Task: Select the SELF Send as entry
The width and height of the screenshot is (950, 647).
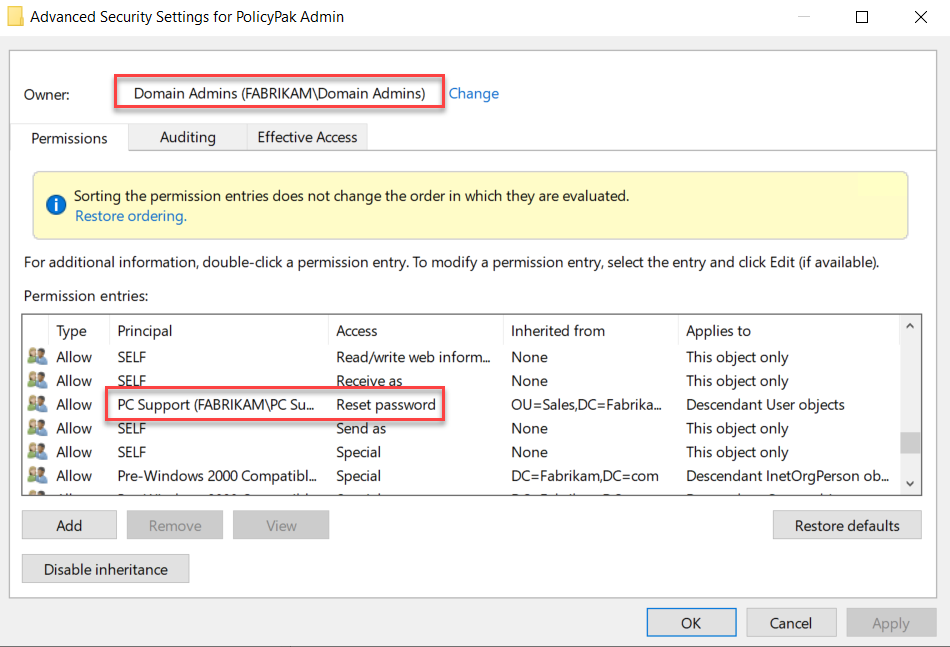Action: click(x=463, y=428)
